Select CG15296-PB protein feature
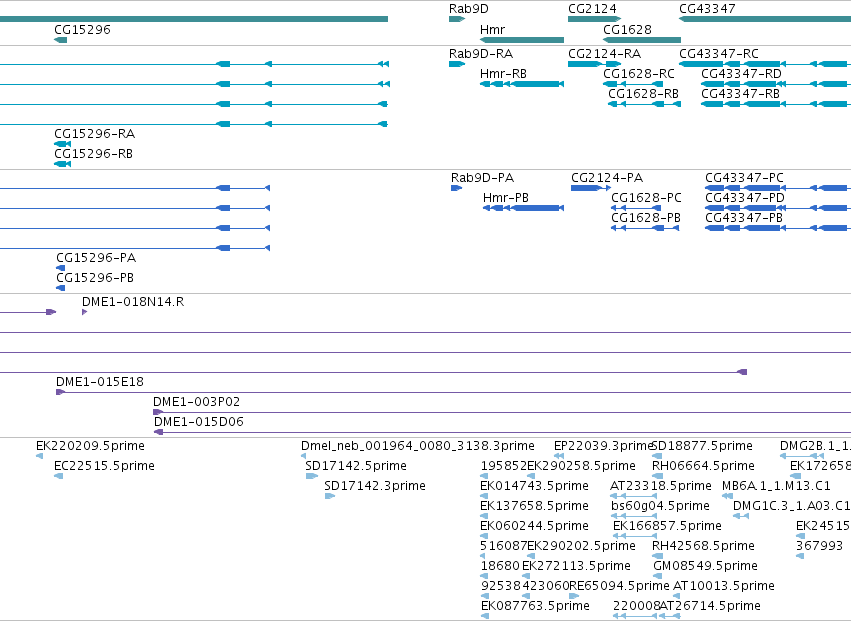 [60, 288]
